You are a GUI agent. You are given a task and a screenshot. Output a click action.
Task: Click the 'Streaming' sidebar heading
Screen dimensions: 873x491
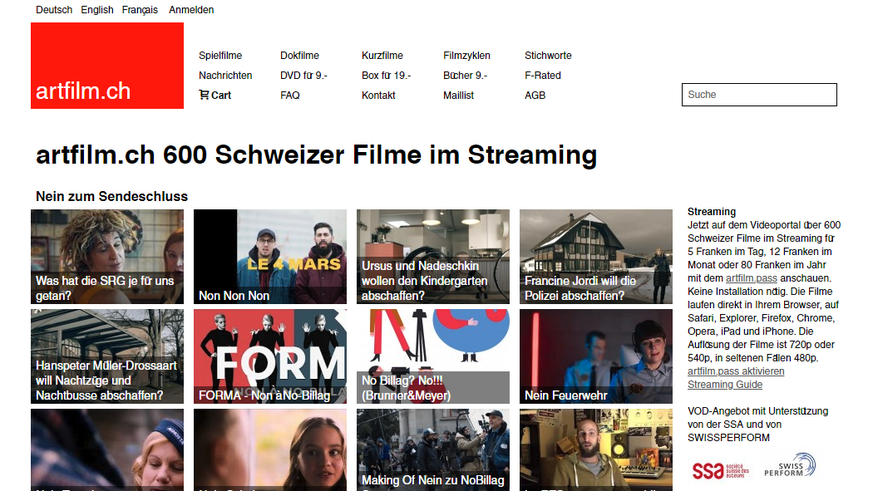pos(712,212)
